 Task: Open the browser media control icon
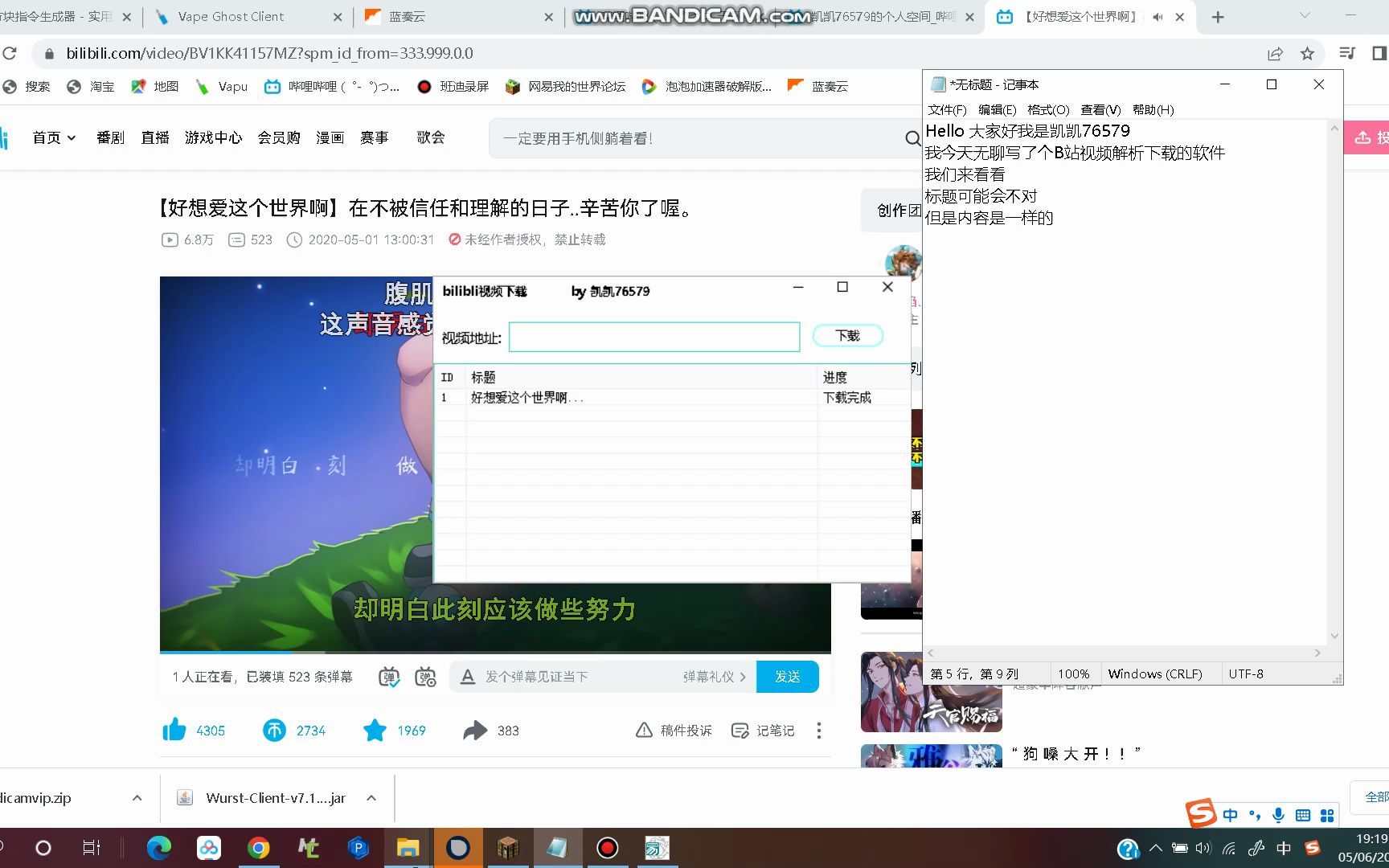pyautogui.click(x=1347, y=53)
